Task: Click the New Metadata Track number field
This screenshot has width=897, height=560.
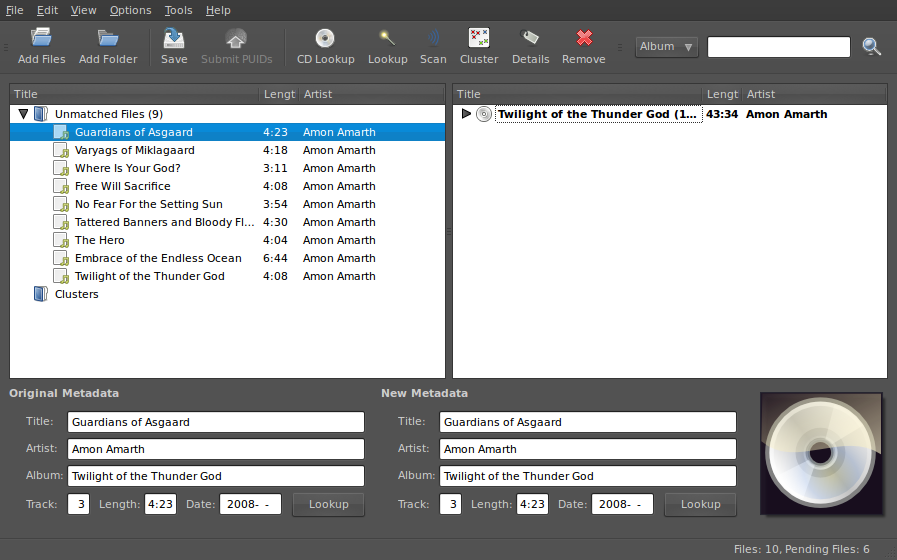Action: (450, 504)
